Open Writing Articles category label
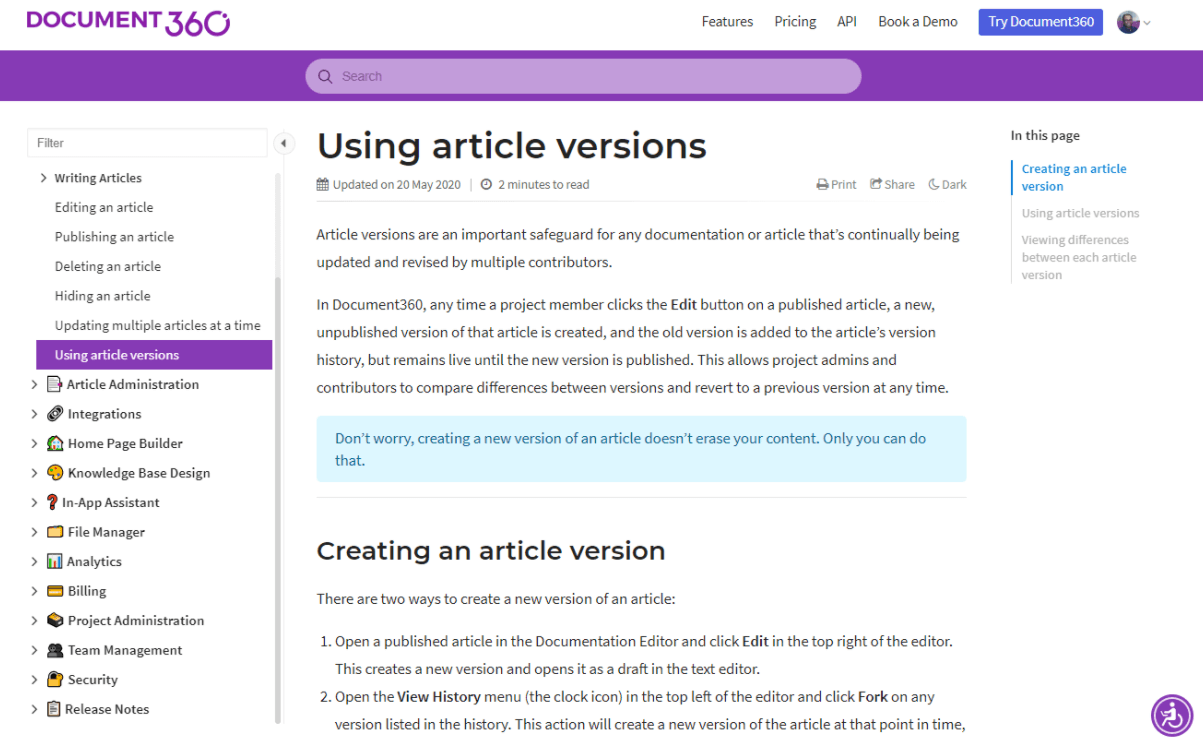Image resolution: width=1203 pixels, height=742 pixels. pyautogui.click(x=98, y=178)
